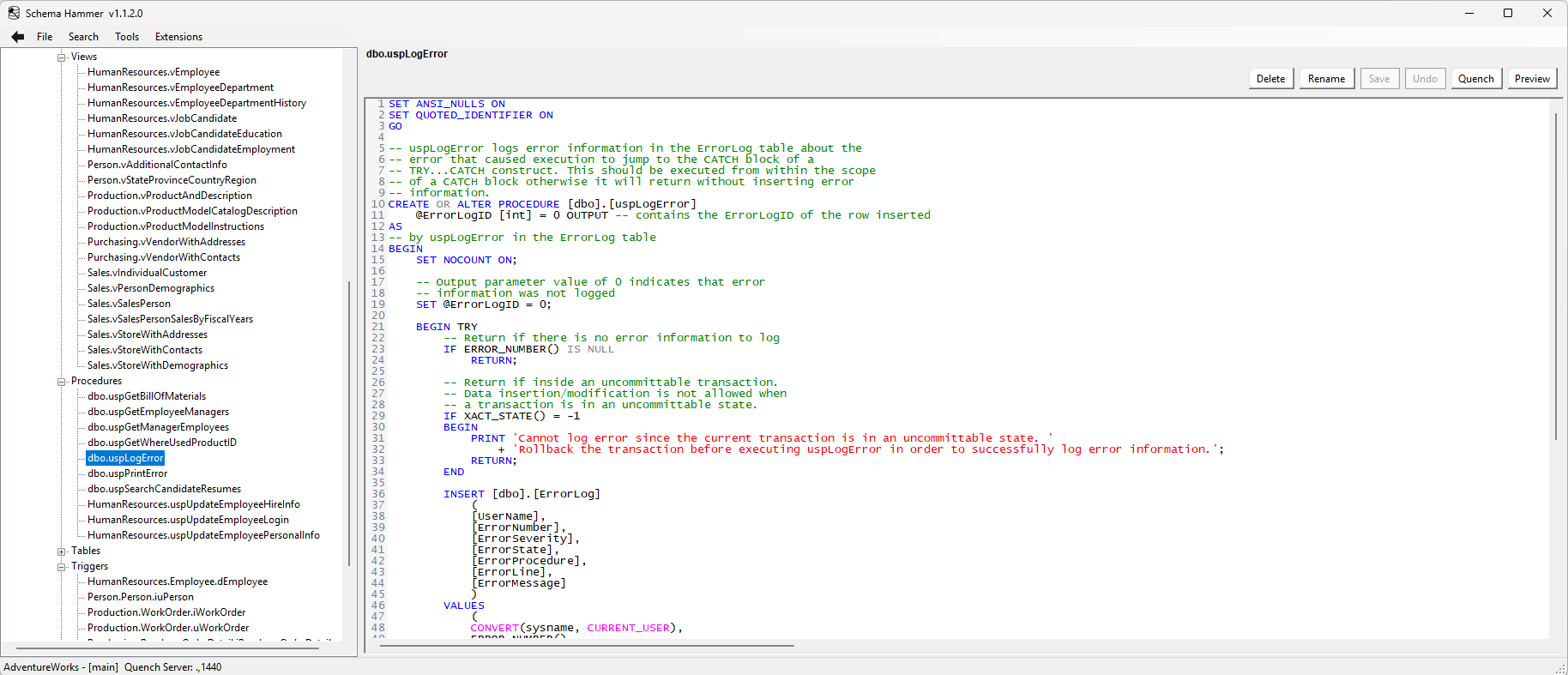Click the tree panel vertical scrollbar
This screenshot has height=675, width=1568.
pyautogui.click(x=348, y=423)
